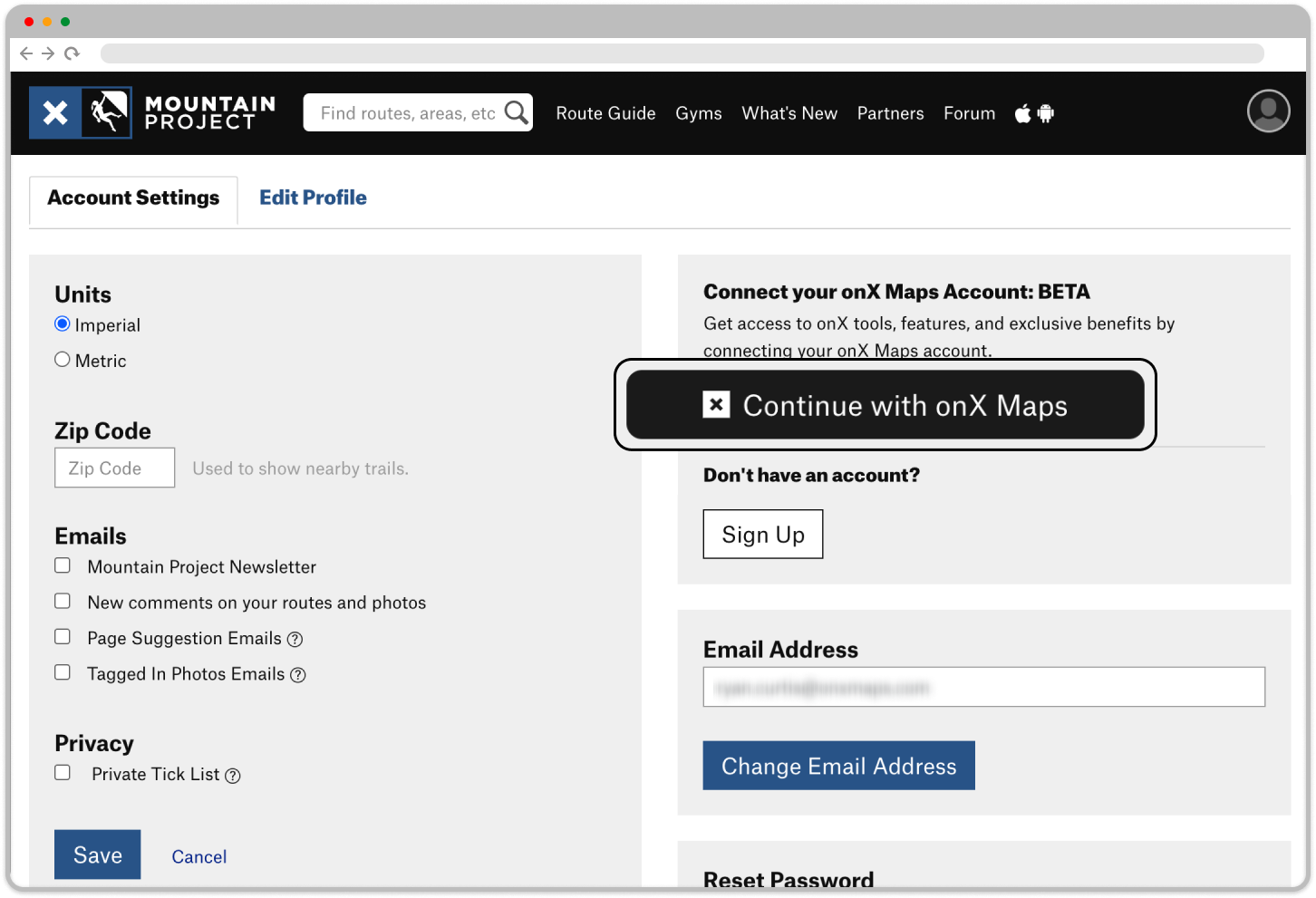The image size is (1316, 898).
Task: Click the onX logo in header
Action: (x=55, y=113)
